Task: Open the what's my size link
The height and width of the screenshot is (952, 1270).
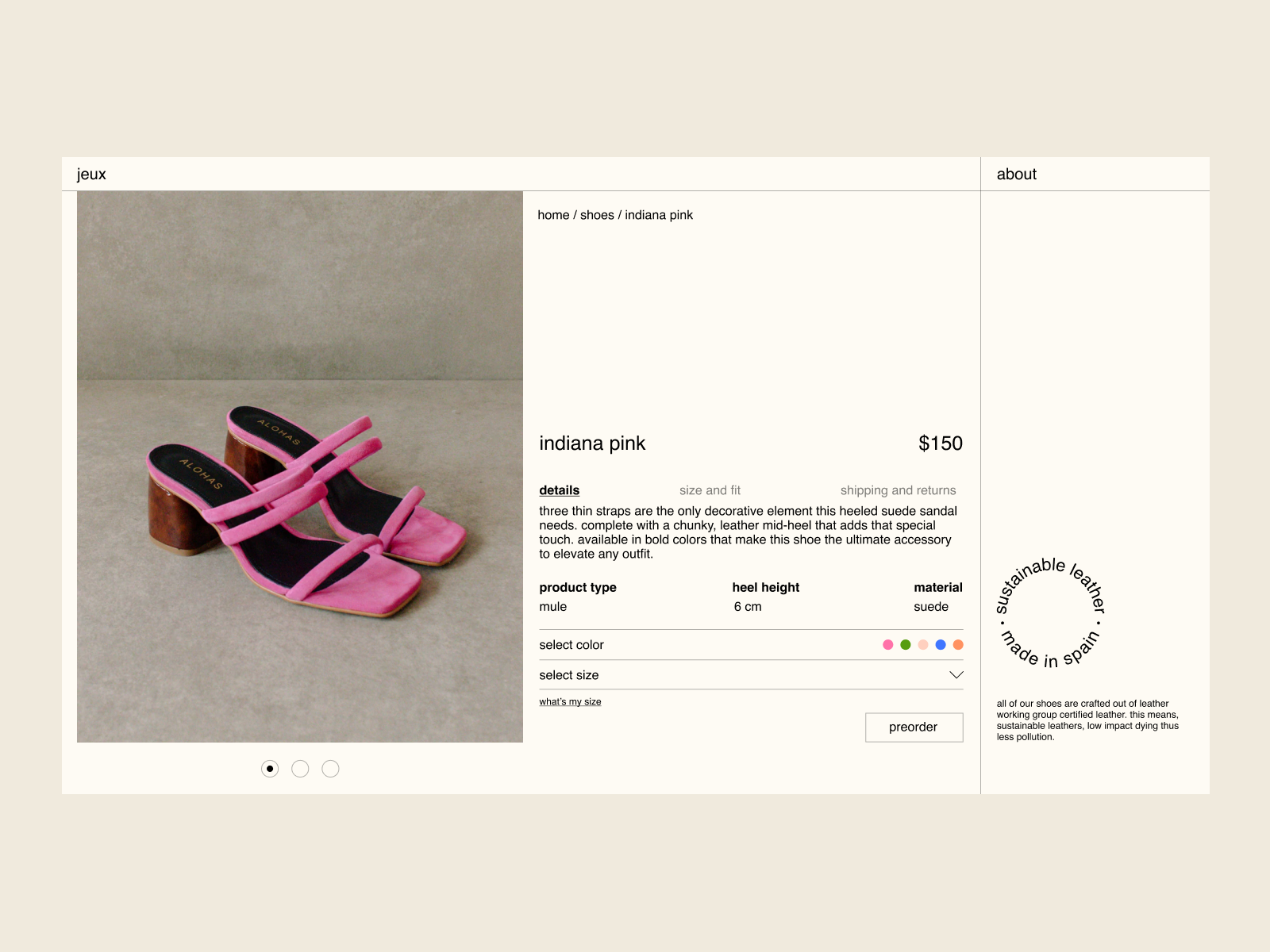Action: click(x=570, y=702)
